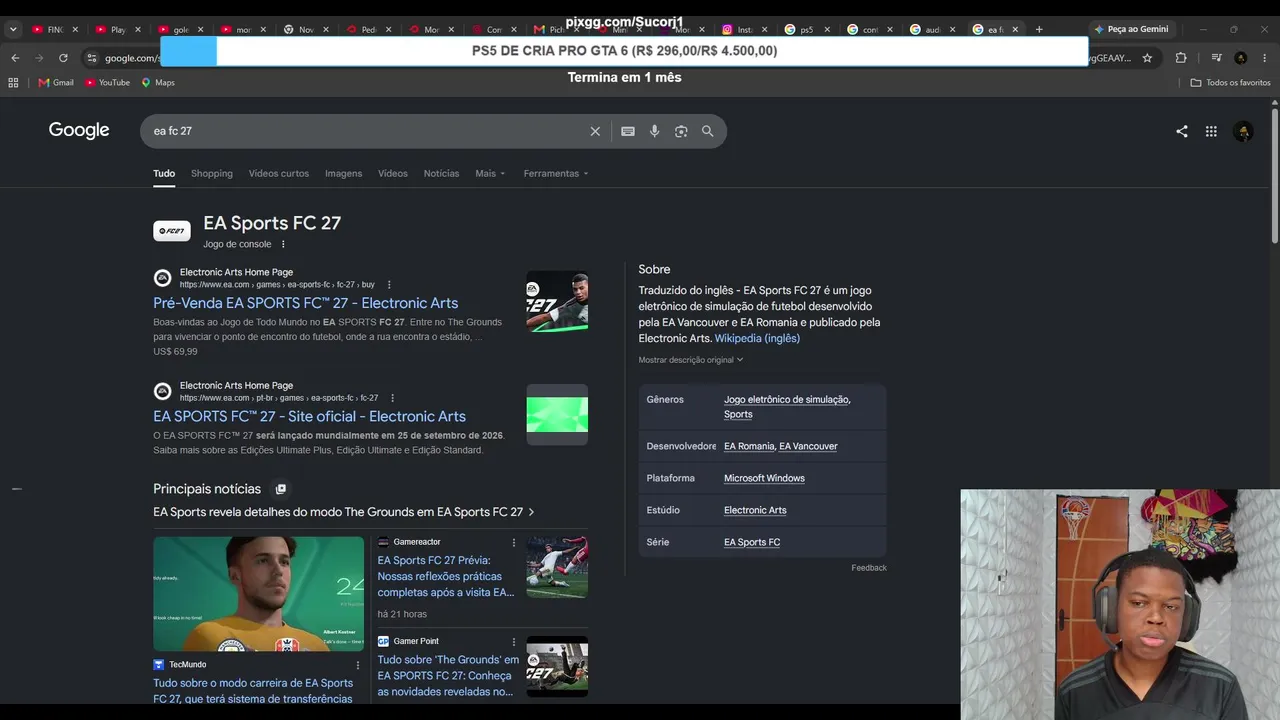Open the Chrome apps grid in the bookmarks bar
This screenshot has height=720, width=1280.
[13, 82]
